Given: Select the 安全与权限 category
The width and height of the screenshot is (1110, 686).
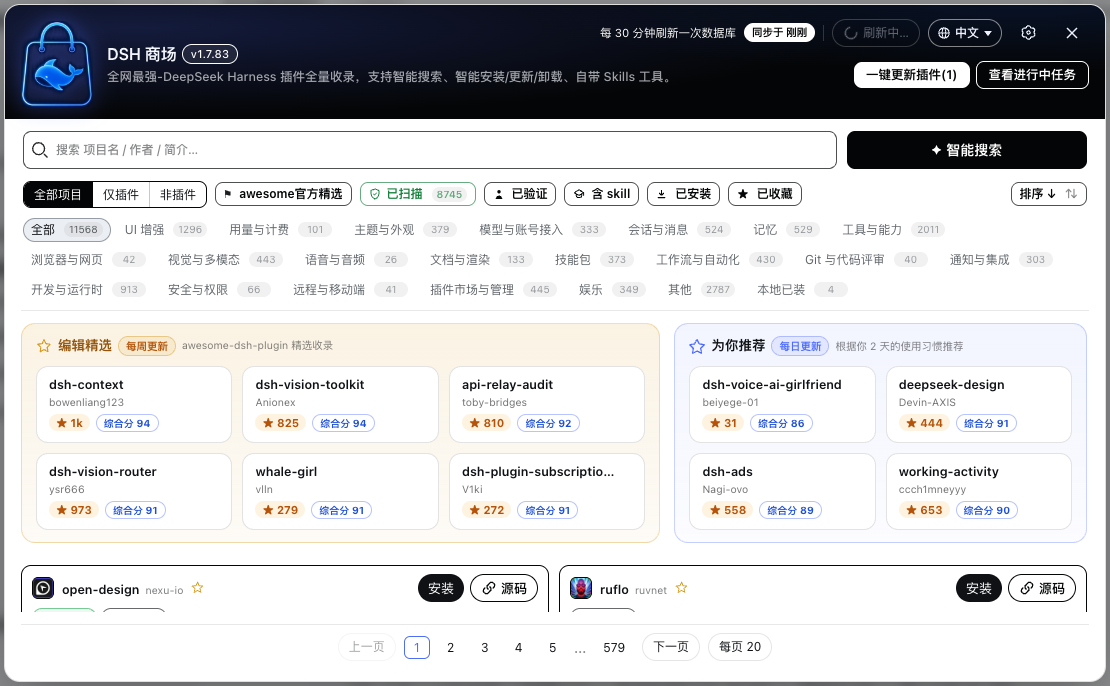Looking at the screenshot, I should [x=219, y=290].
